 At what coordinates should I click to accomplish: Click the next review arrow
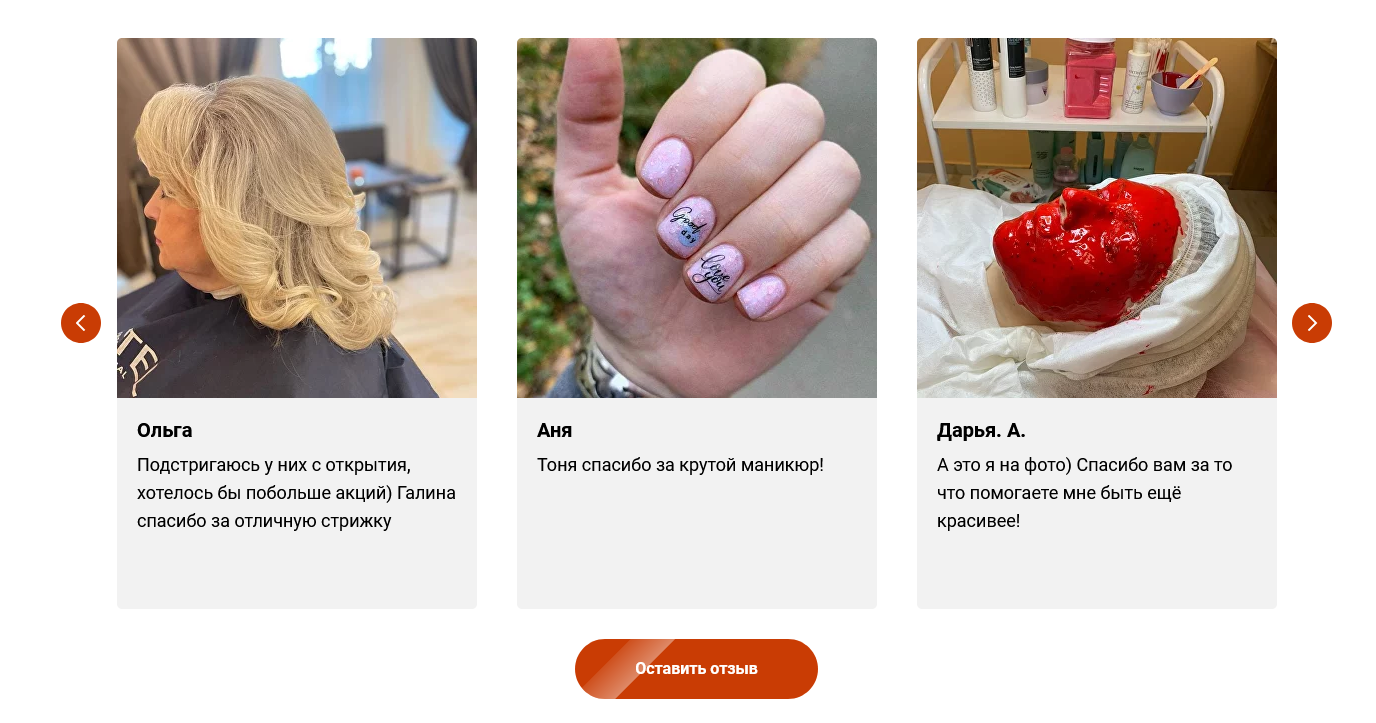pyautogui.click(x=1312, y=323)
